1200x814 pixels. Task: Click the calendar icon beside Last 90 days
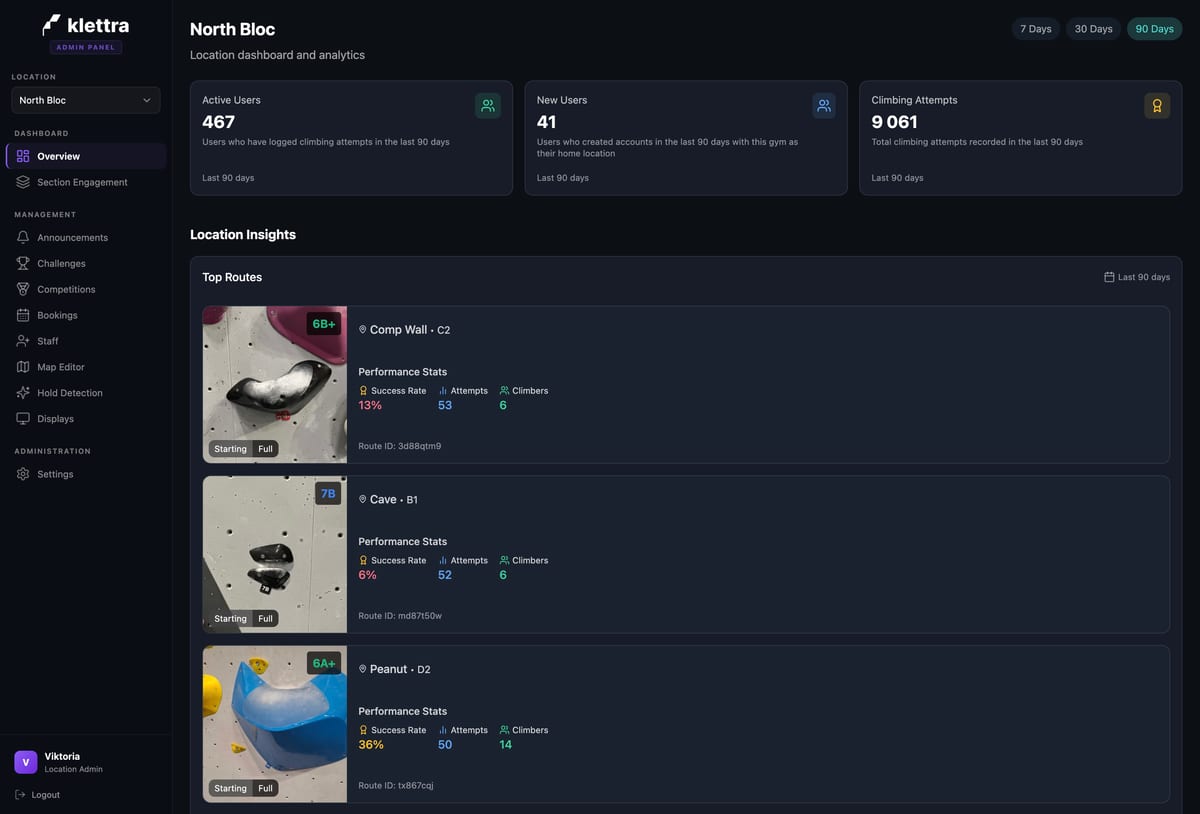coord(1109,277)
